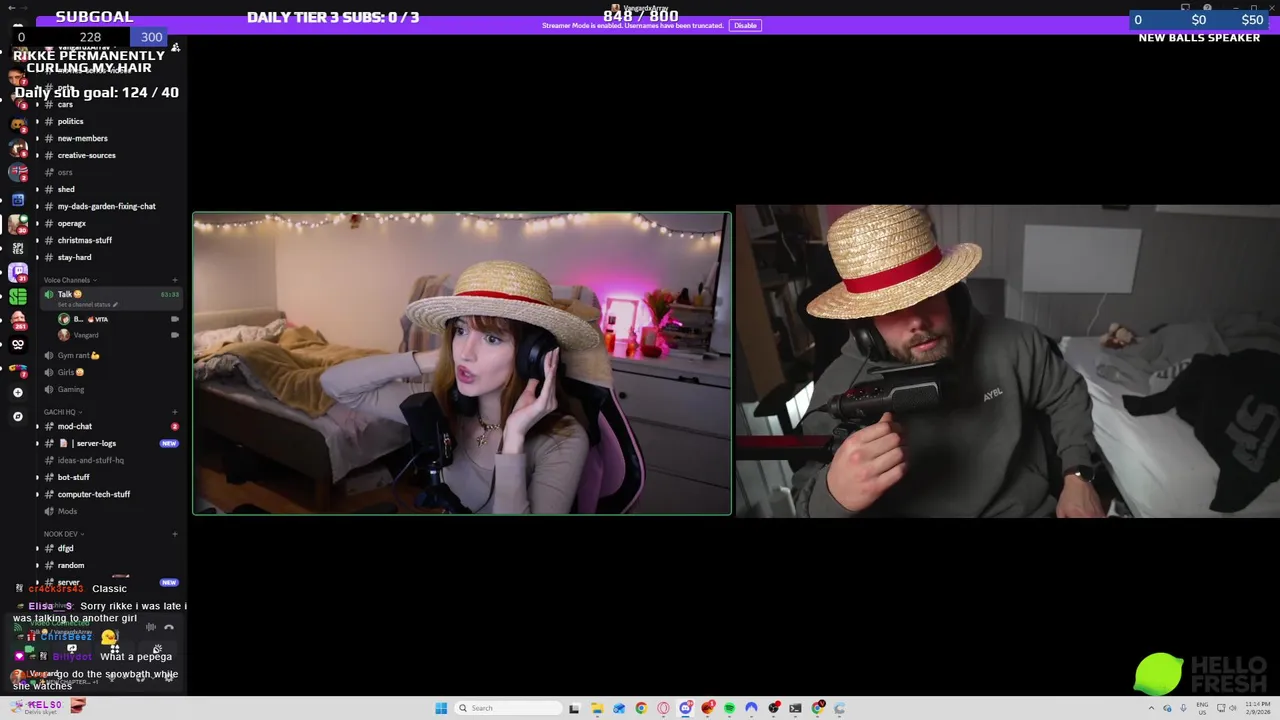
Task: Expand the mod-chat channel threads arrow
Action: point(37,426)
